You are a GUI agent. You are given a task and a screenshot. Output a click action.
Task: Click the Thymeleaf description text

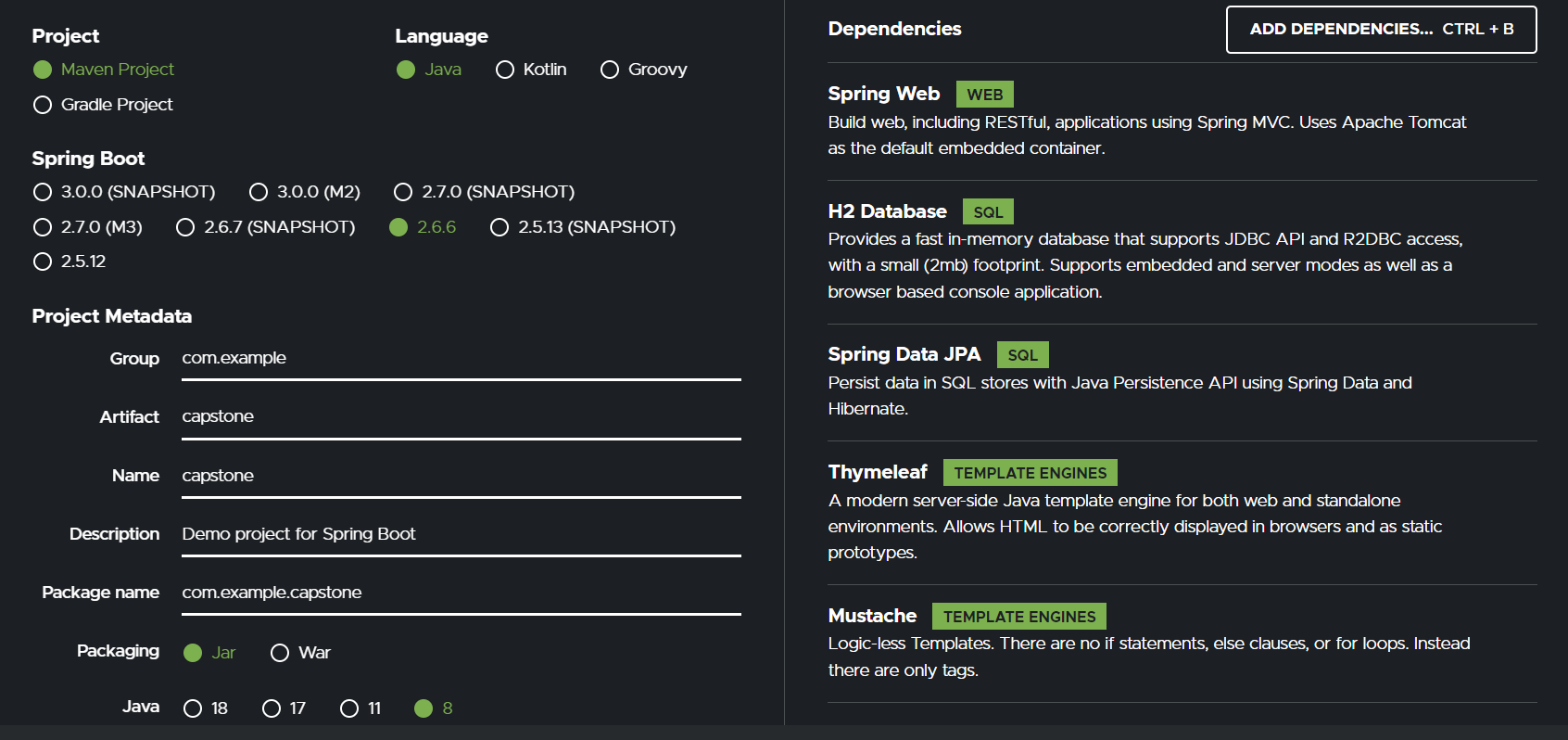[1135, 527]
